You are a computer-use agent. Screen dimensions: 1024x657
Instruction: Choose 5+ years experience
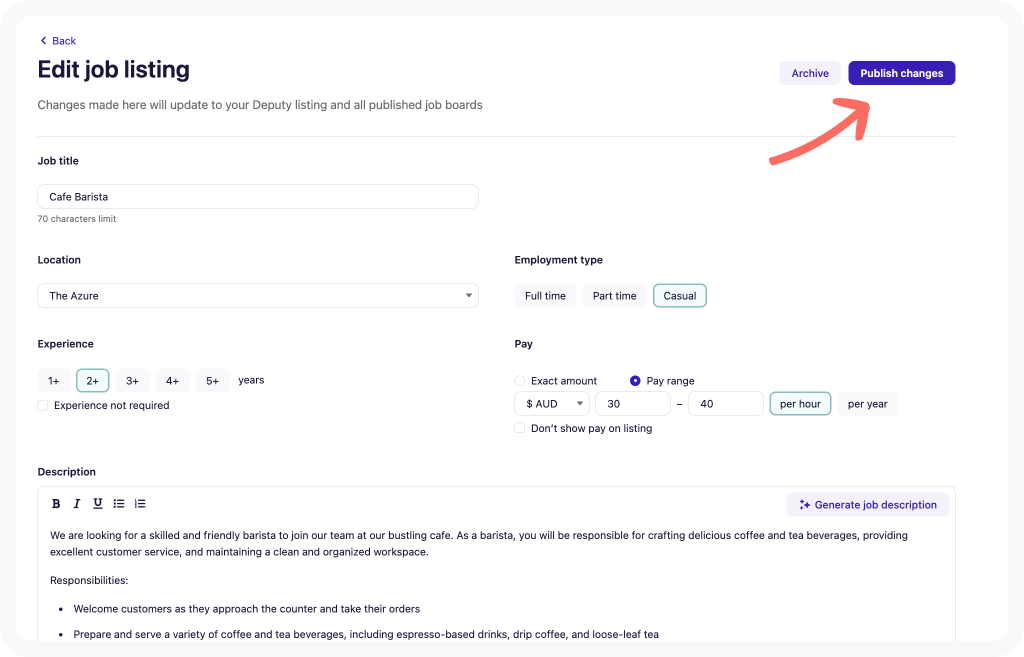coord(212,381)
